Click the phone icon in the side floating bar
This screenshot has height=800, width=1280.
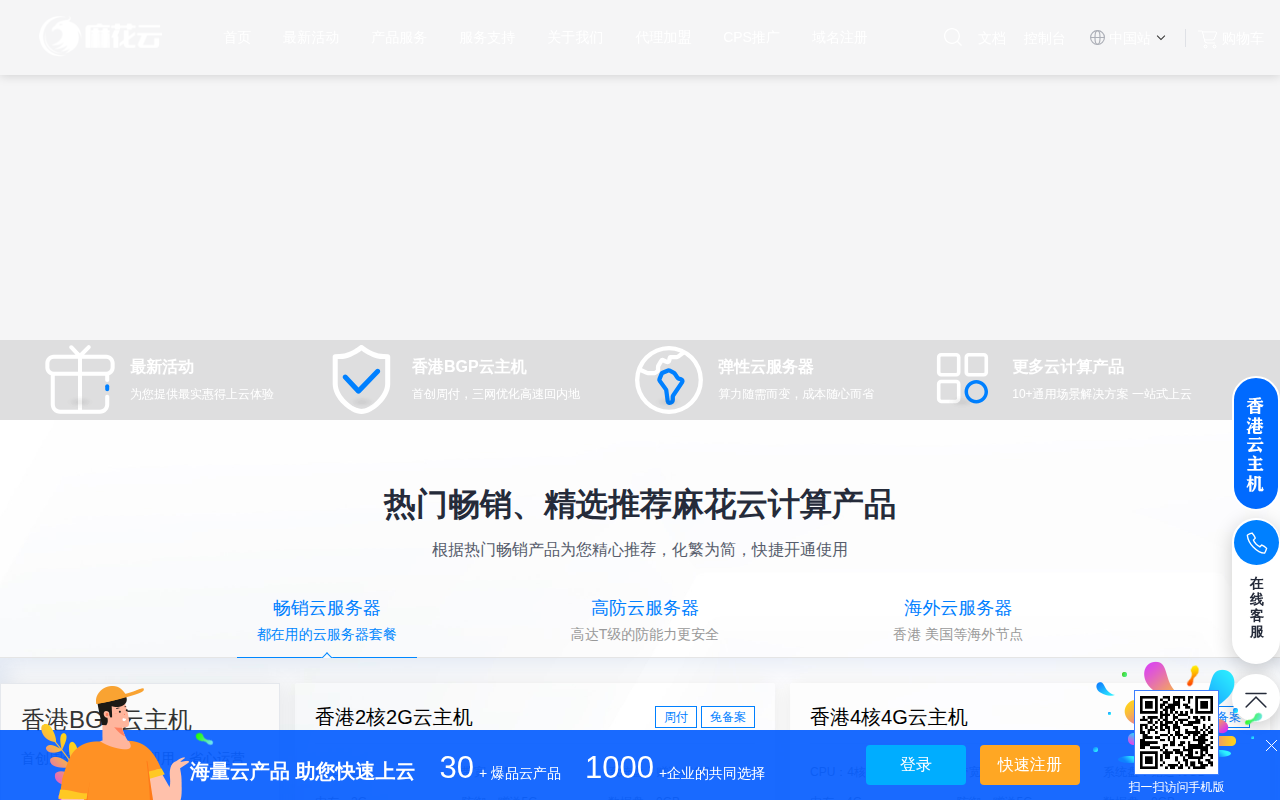pos(1256,543)
